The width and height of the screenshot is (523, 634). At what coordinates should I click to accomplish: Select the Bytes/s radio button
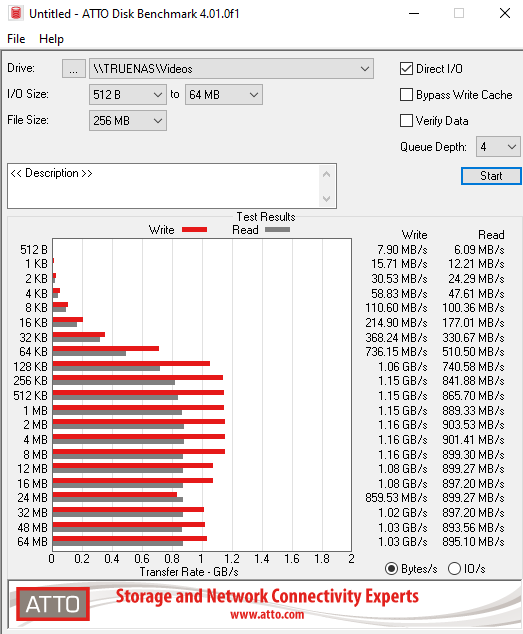[x=391, y=568]
